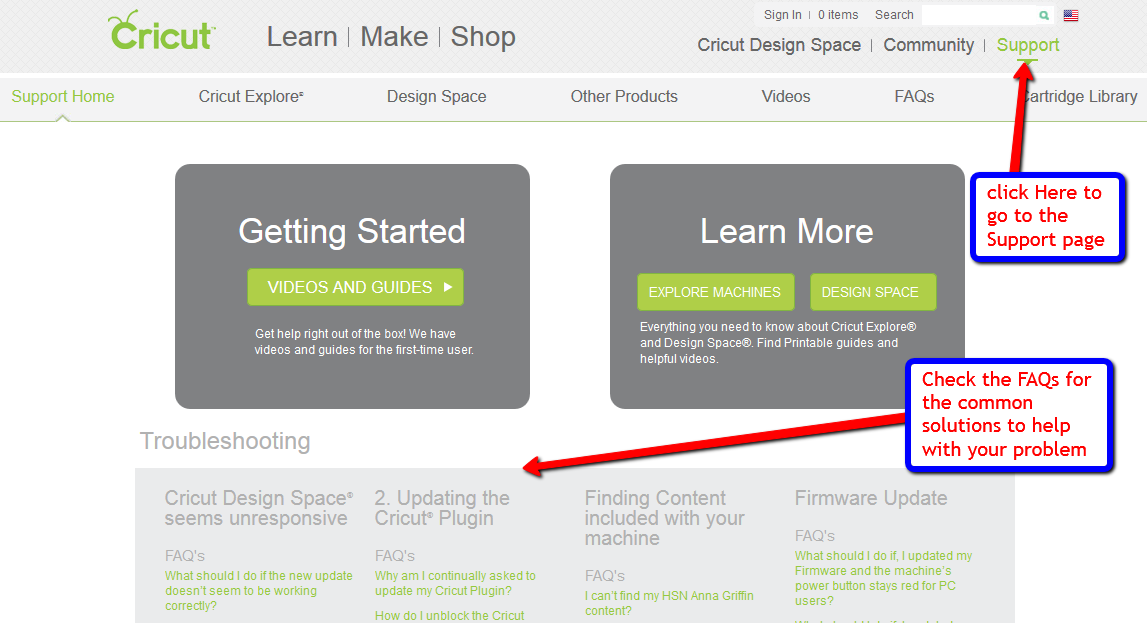Open the Learn menu

[302, 37]
